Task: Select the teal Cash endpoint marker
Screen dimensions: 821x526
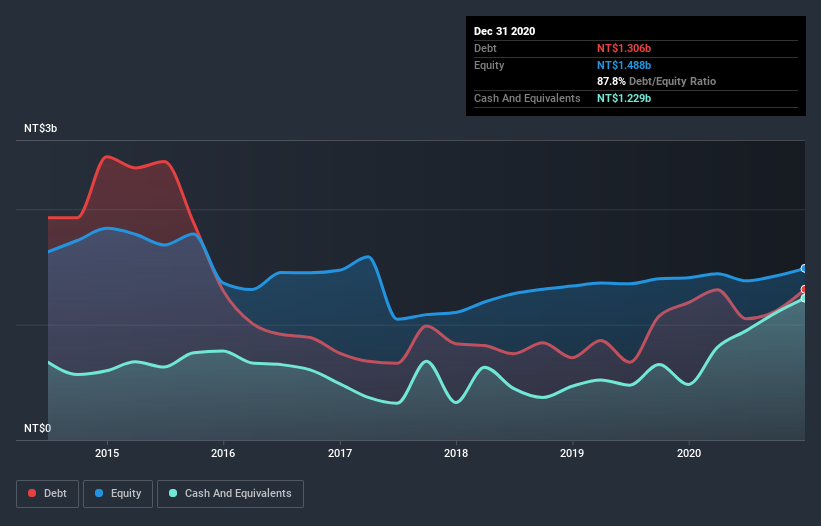Action: tap(804, 298)
